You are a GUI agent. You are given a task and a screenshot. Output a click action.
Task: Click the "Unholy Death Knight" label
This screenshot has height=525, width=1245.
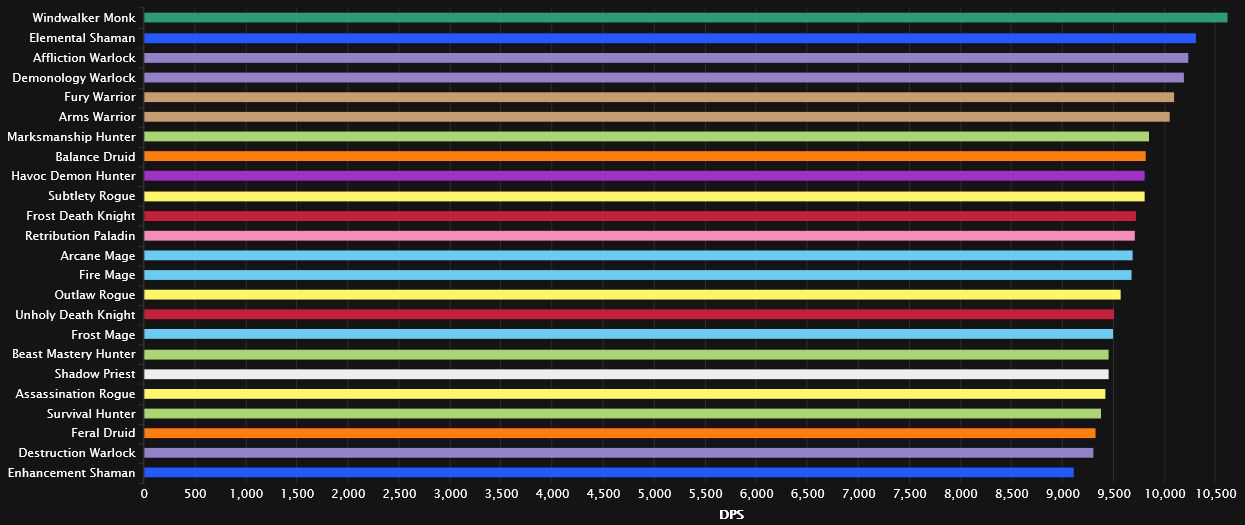point(75,315)
